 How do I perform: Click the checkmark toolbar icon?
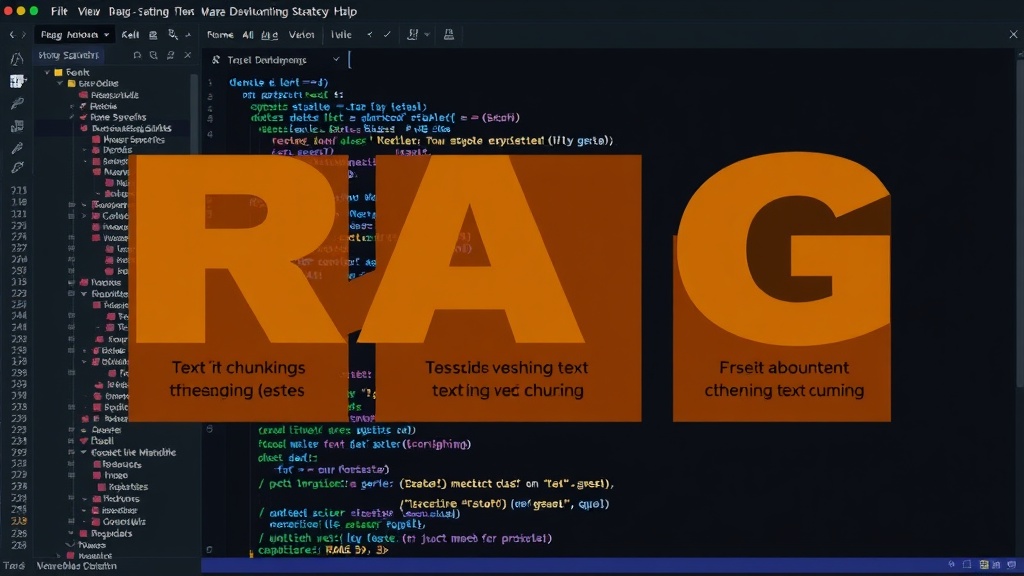[387, 35]
